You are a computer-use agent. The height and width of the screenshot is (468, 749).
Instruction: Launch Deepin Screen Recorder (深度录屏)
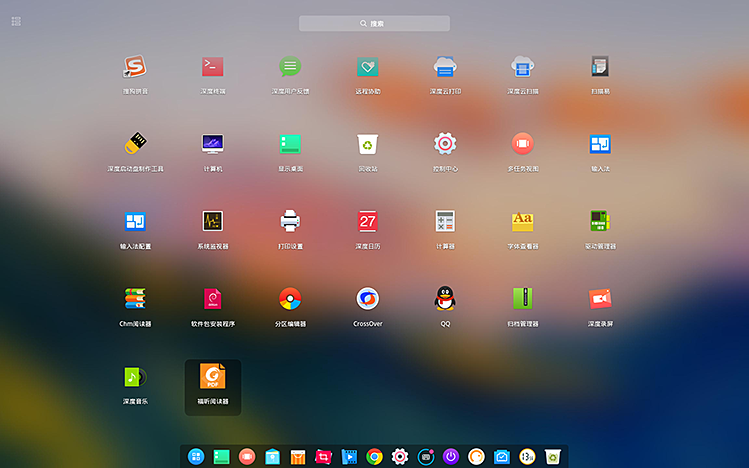click(600, 298)
